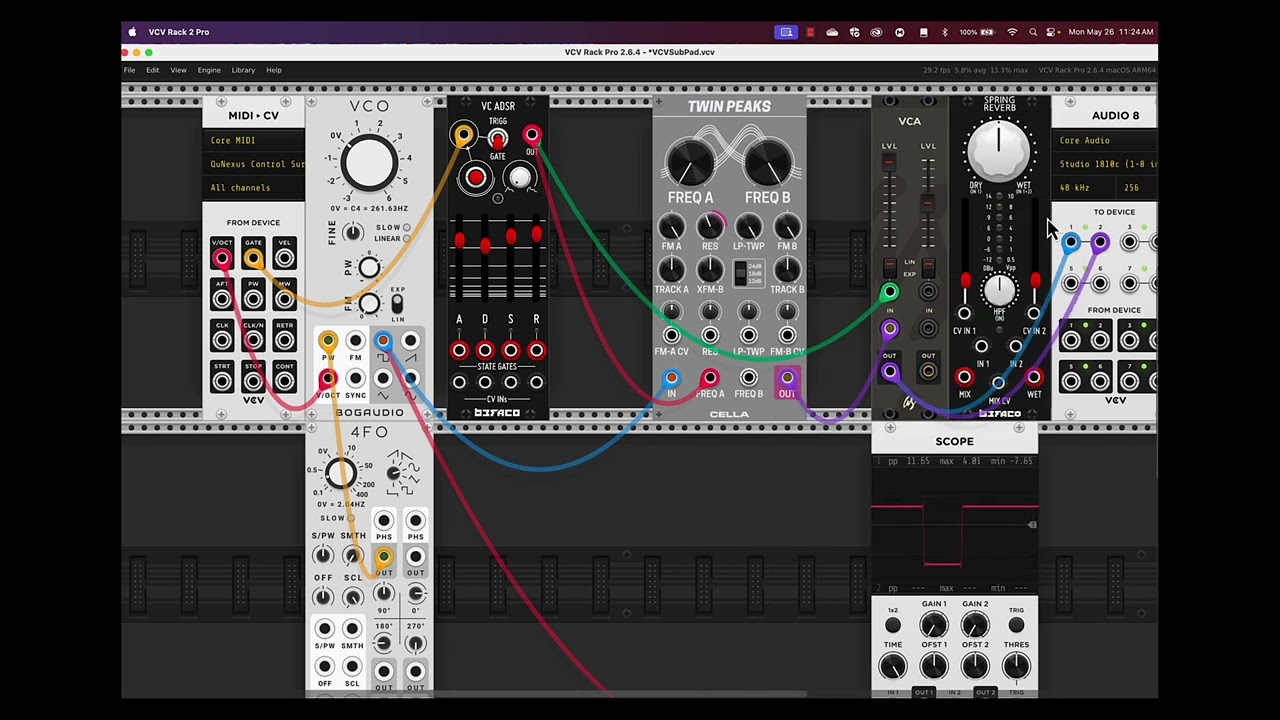Viewport: 1280px width, 720px height.
Task: Click the RES knob on Twin Peaks
Action: click(x=710, y=227)
